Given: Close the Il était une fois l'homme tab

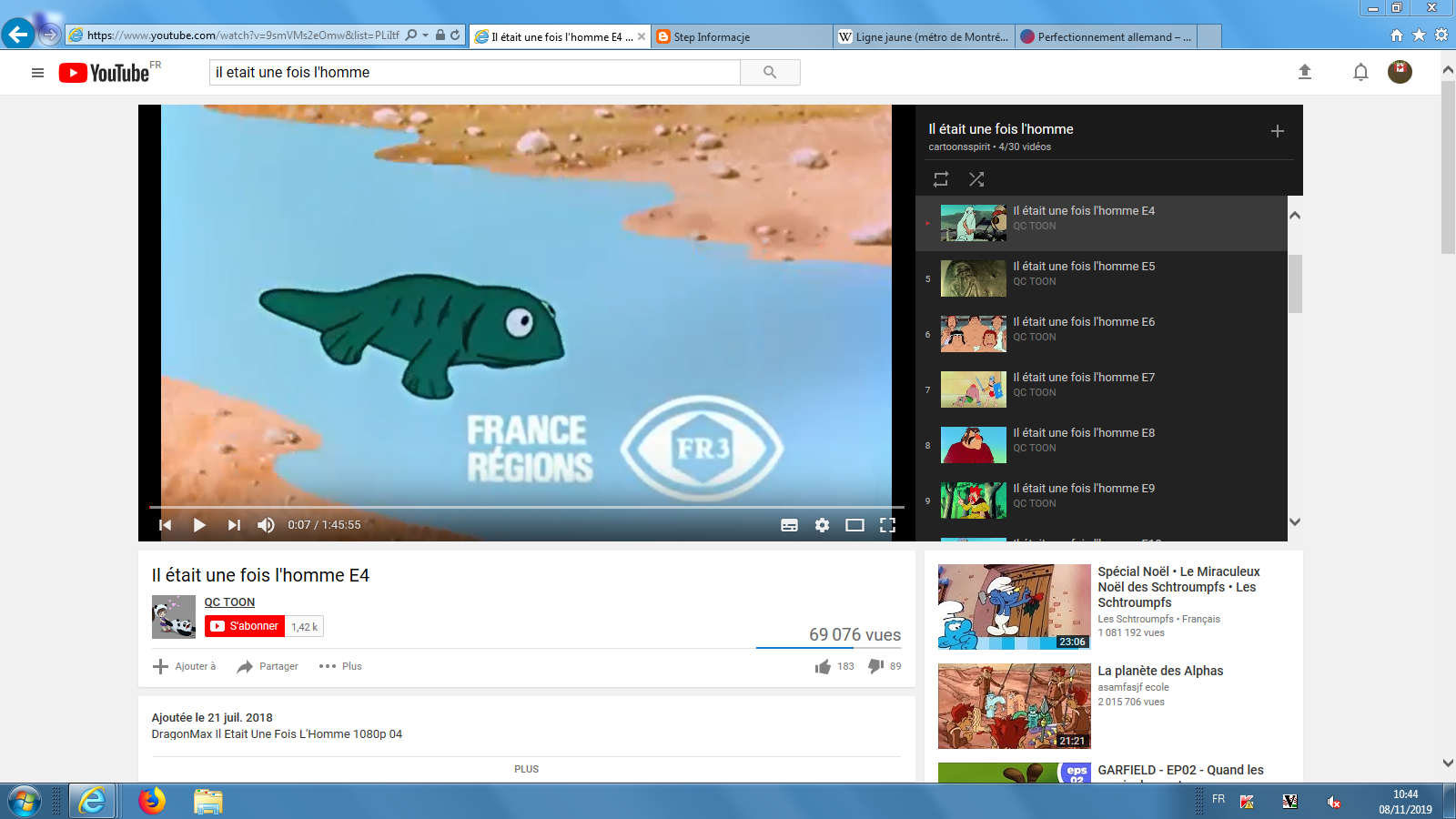Looking at the screenshot, I should pos(642,36).
